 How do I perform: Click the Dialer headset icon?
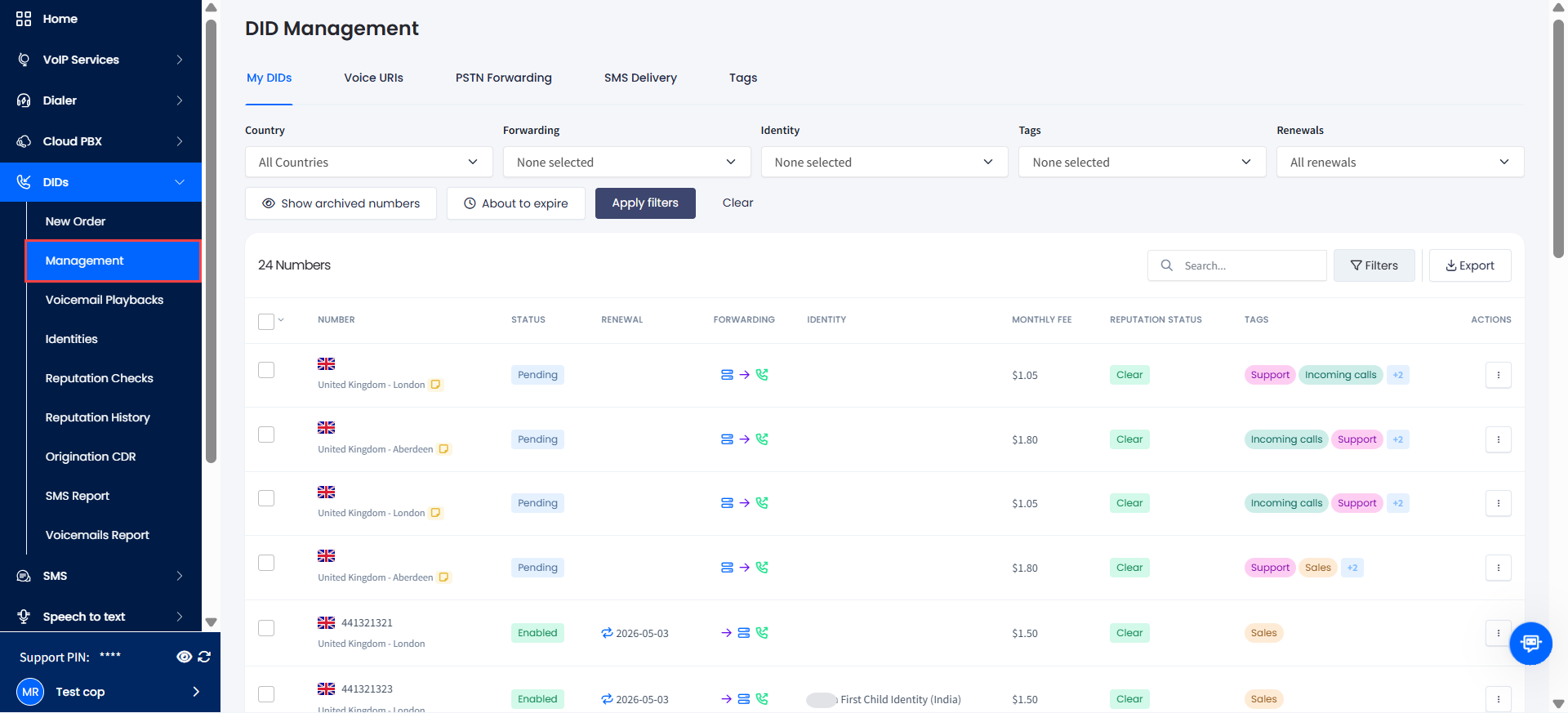tap(24, 100)
